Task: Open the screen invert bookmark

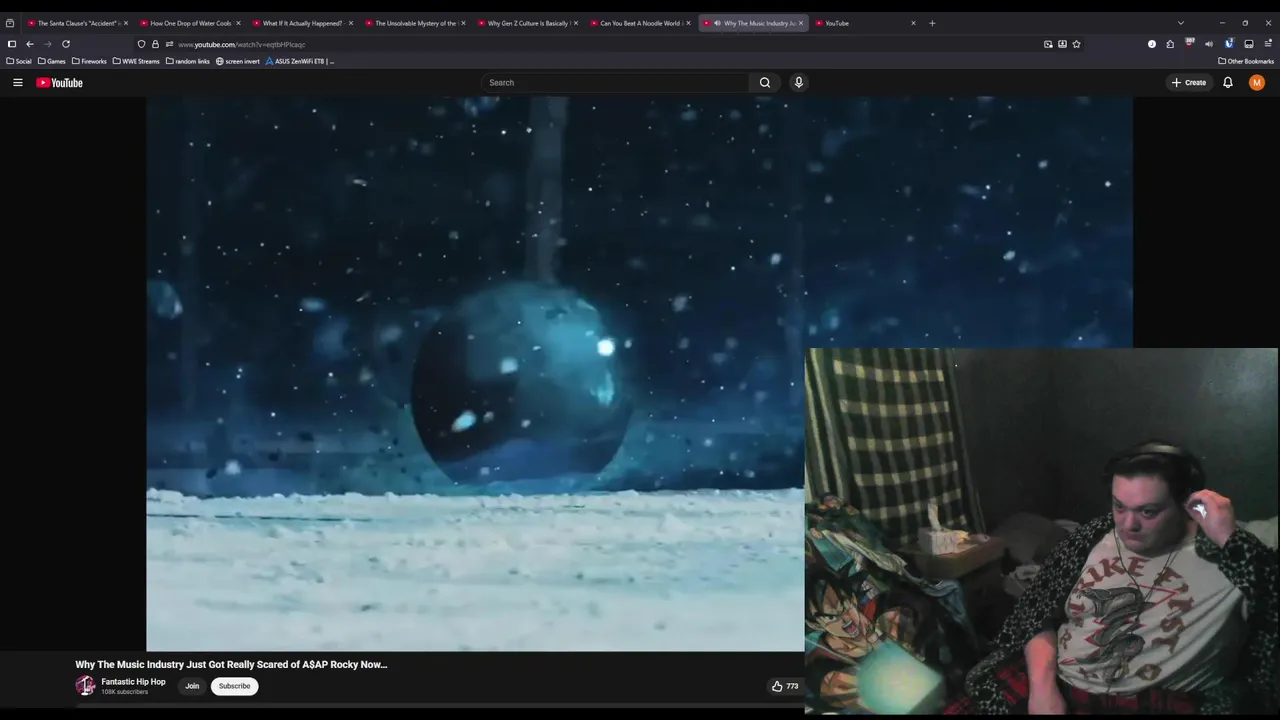Action: 238,61
